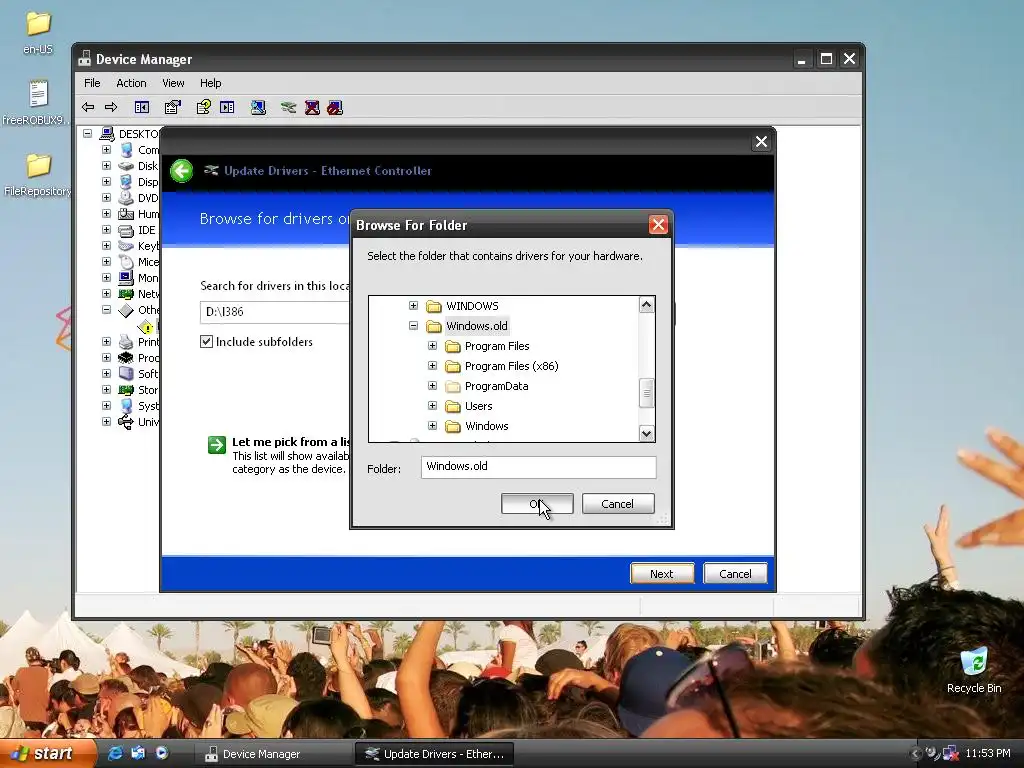The height and width of the screenshot is (768, 1024).
Task: Click the driver search path field D:\I386
Action: point(275,312)
